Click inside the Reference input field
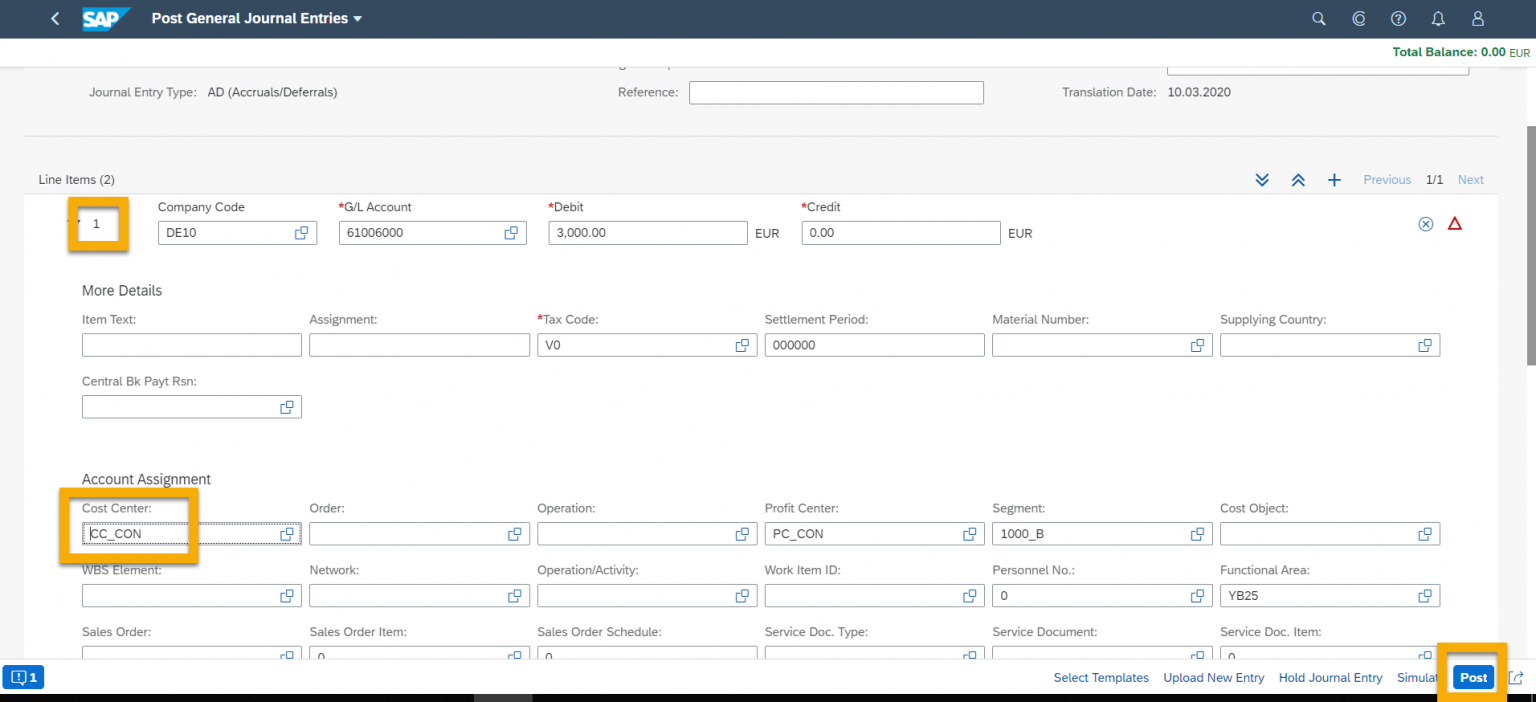1536x702 pixels. coord(836,92)
